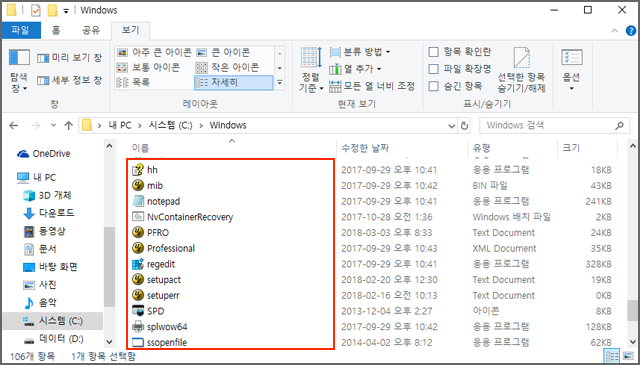Image resolution: width=640 pixels, height=365 pixels.
Task: Switch to the 보기 ribbon tab
Action: (x=131, y=30)
